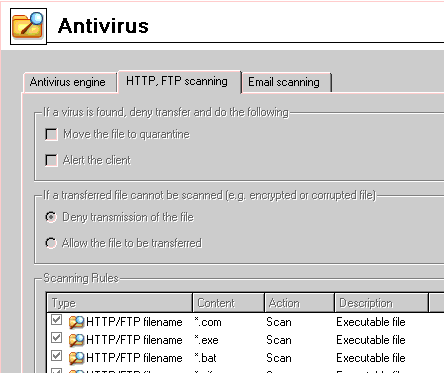Click the Content column header

tap(229, 303)
